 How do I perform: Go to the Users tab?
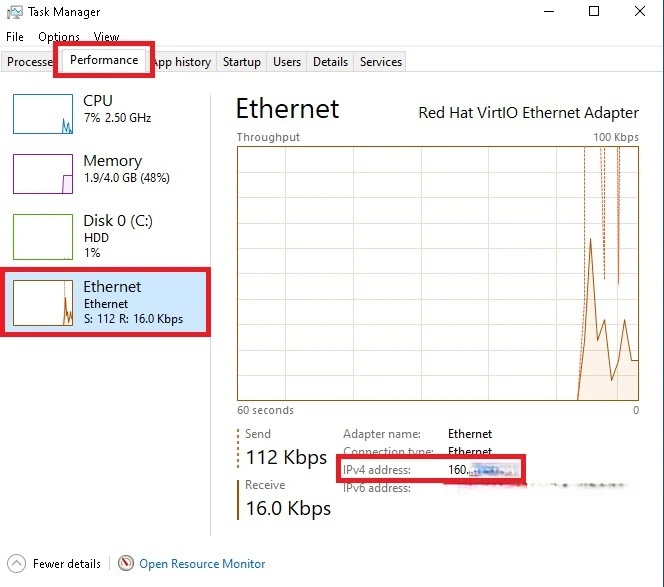click(287, 62)
